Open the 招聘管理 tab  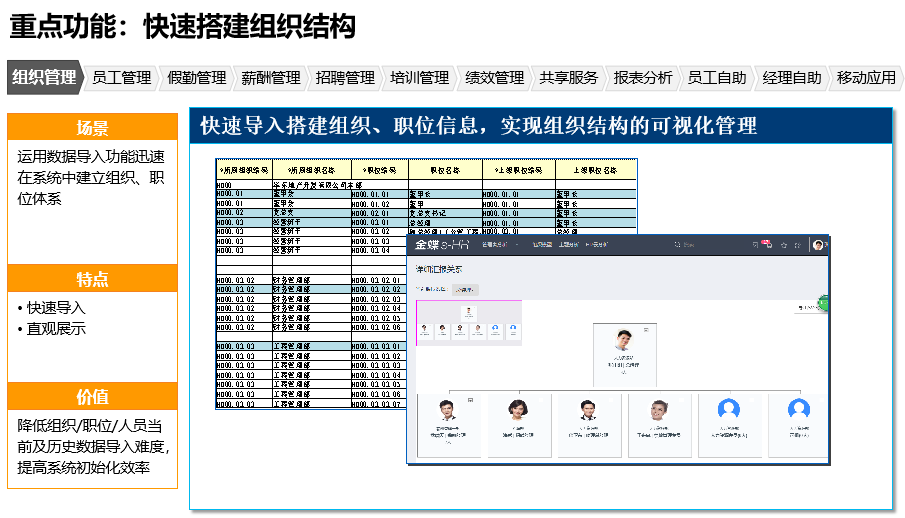click(x=345, y=78)
